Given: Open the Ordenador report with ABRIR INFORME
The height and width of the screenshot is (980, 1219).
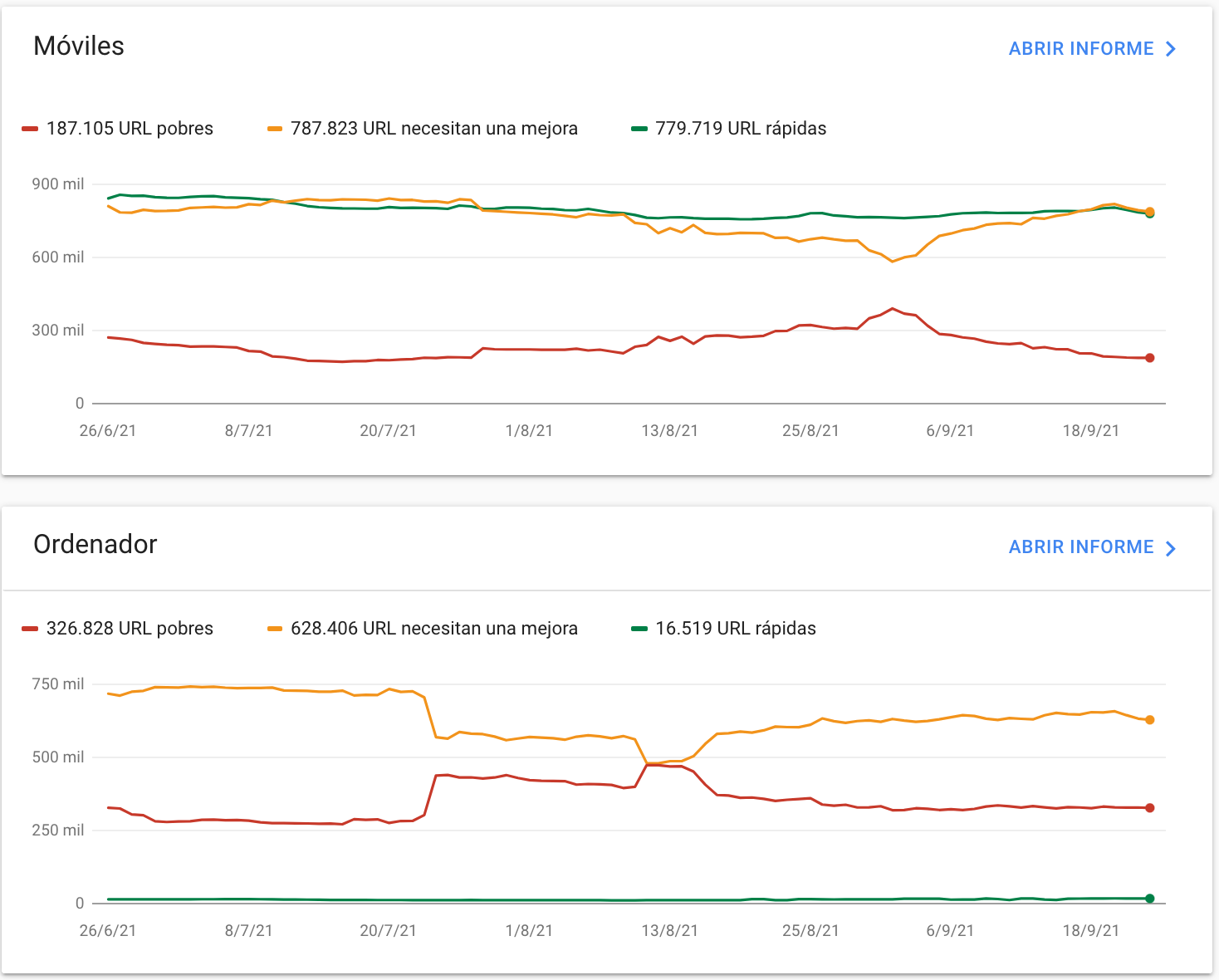Looking at the screenshot, I should coord(1079,546).
